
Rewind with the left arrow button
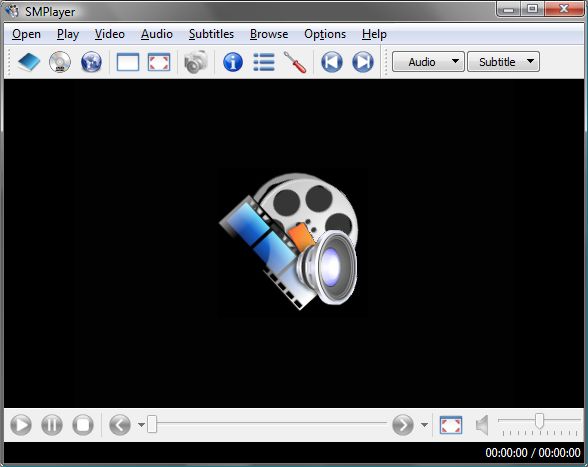pos(120,425)
